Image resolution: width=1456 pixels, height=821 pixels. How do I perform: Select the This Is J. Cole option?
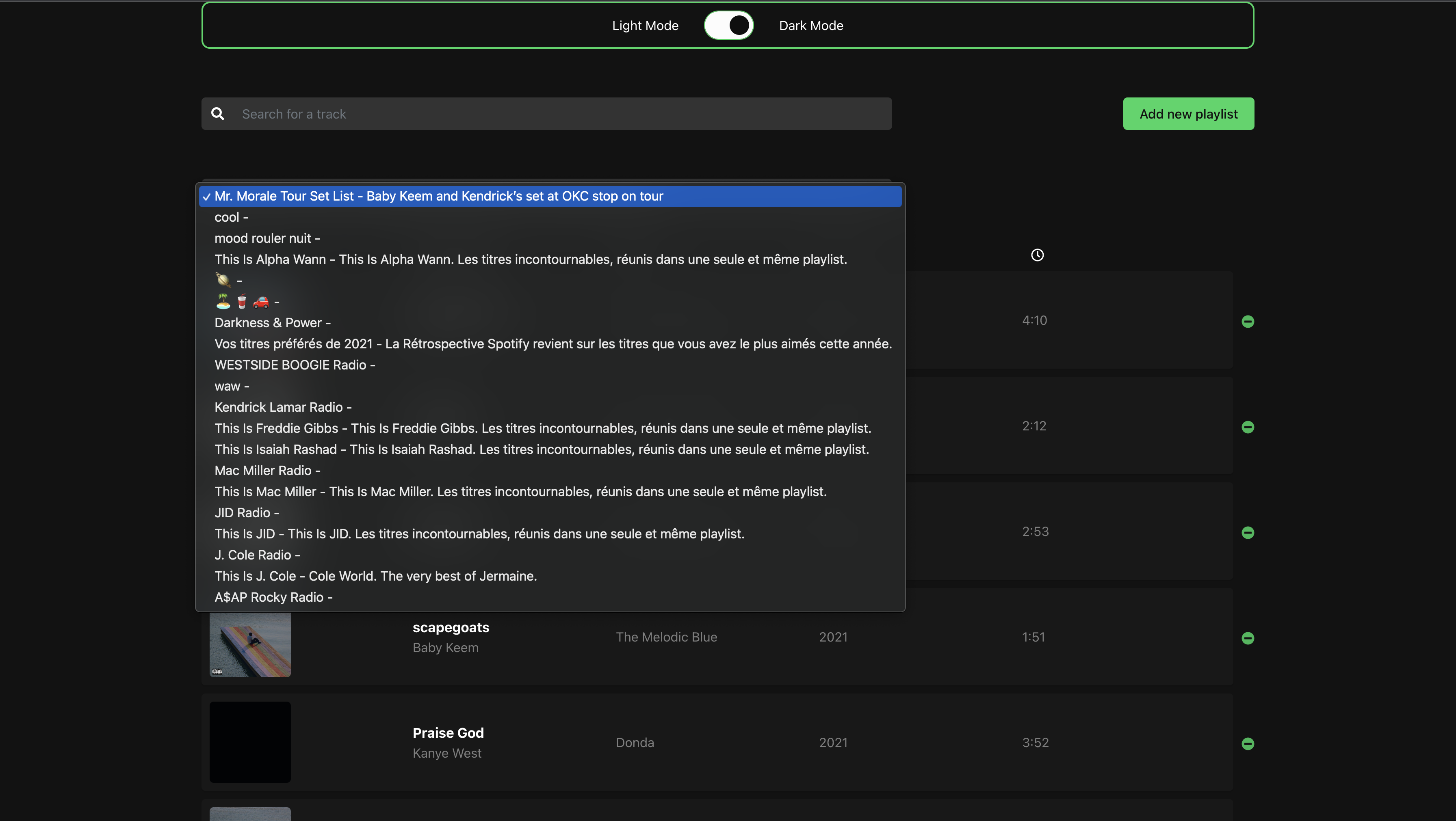pyautogui.click(x=375, y=576)
